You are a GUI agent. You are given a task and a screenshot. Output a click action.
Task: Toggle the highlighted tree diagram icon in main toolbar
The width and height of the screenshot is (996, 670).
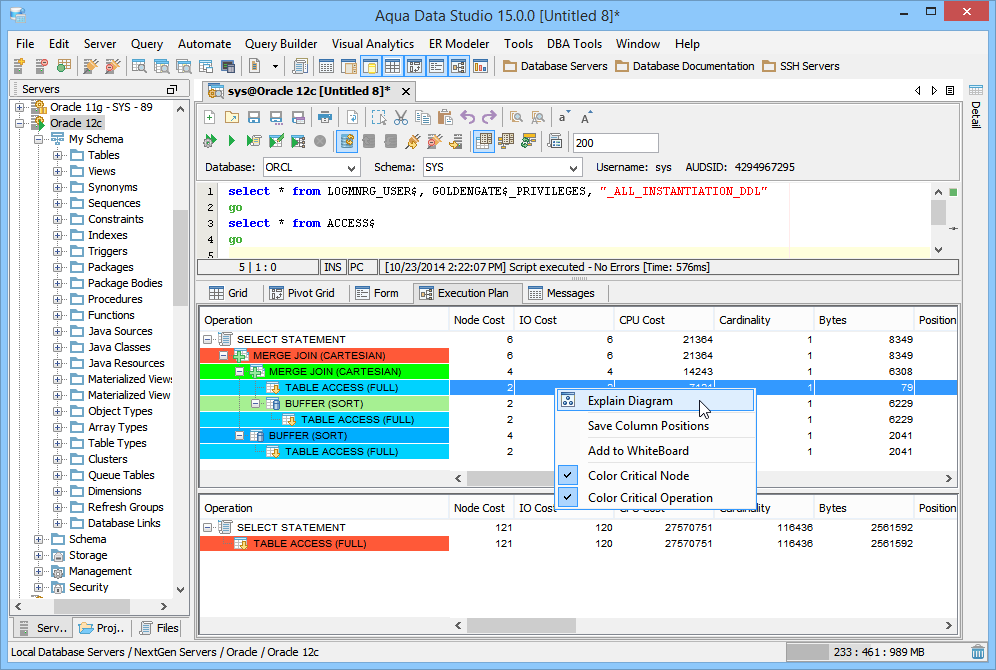click(459, 66)
